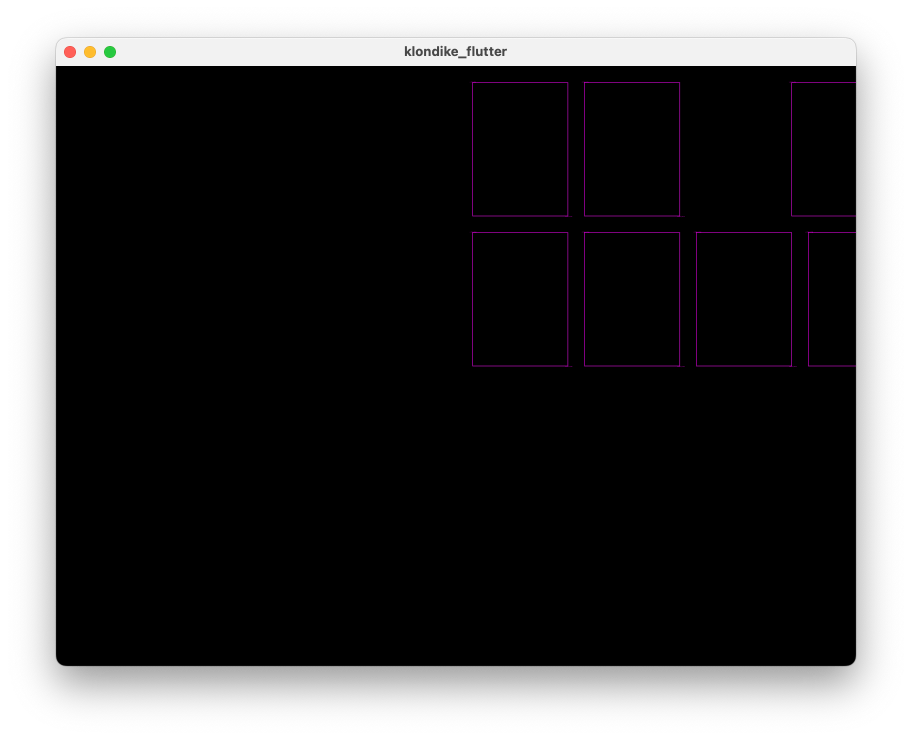Select the second tableau slot in lower row

click(x=632, y=299)
